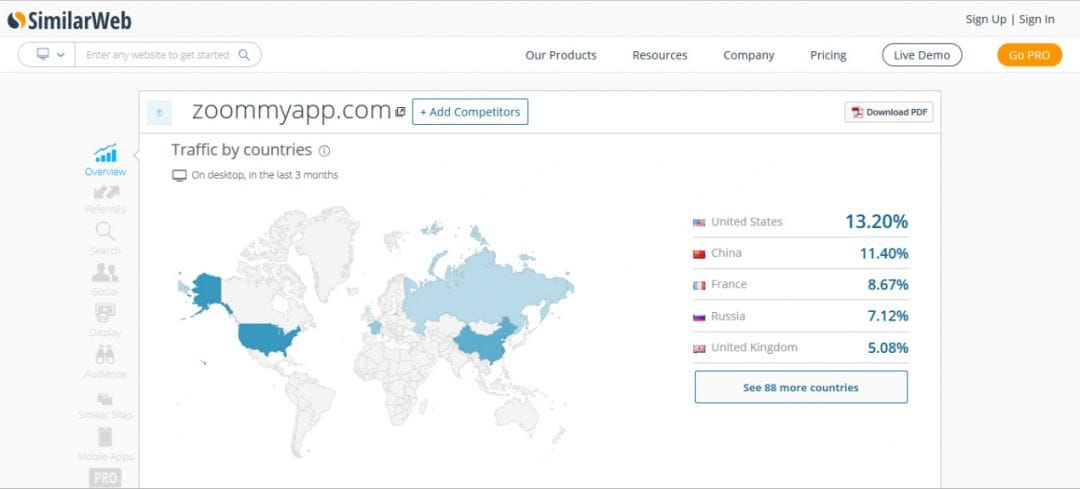Click the info icon beside Traffic by countries

click(324, 151)
